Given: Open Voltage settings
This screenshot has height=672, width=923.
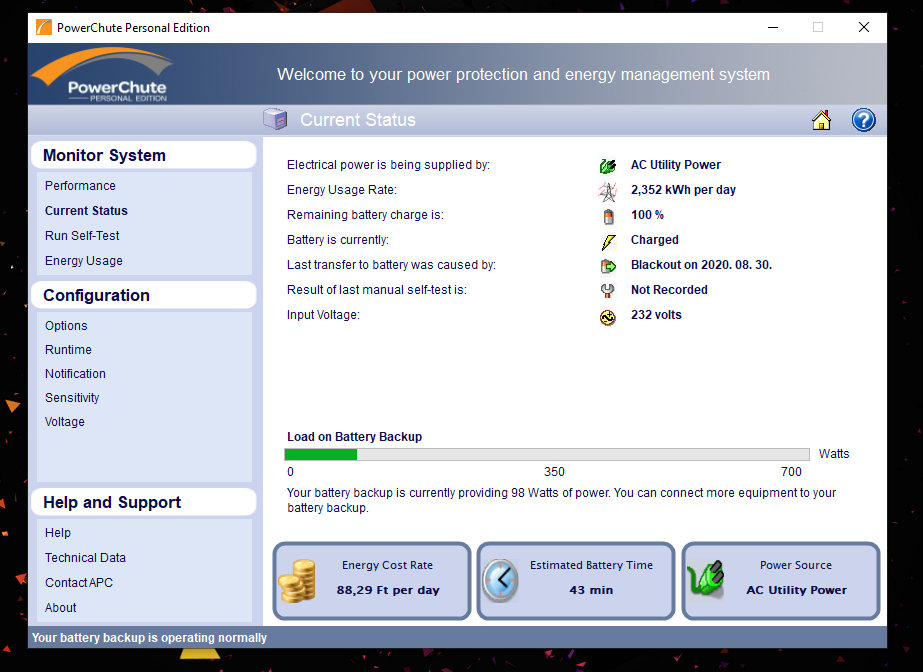Looking at the screenshot, I should pyautogui.click(x=65, y=422).
